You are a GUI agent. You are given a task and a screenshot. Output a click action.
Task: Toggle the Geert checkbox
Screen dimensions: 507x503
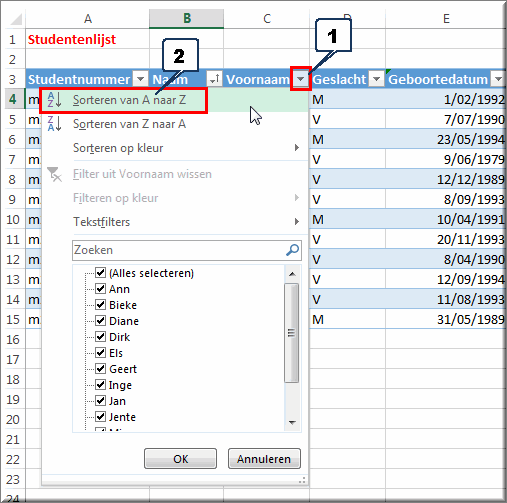[100, 368]
